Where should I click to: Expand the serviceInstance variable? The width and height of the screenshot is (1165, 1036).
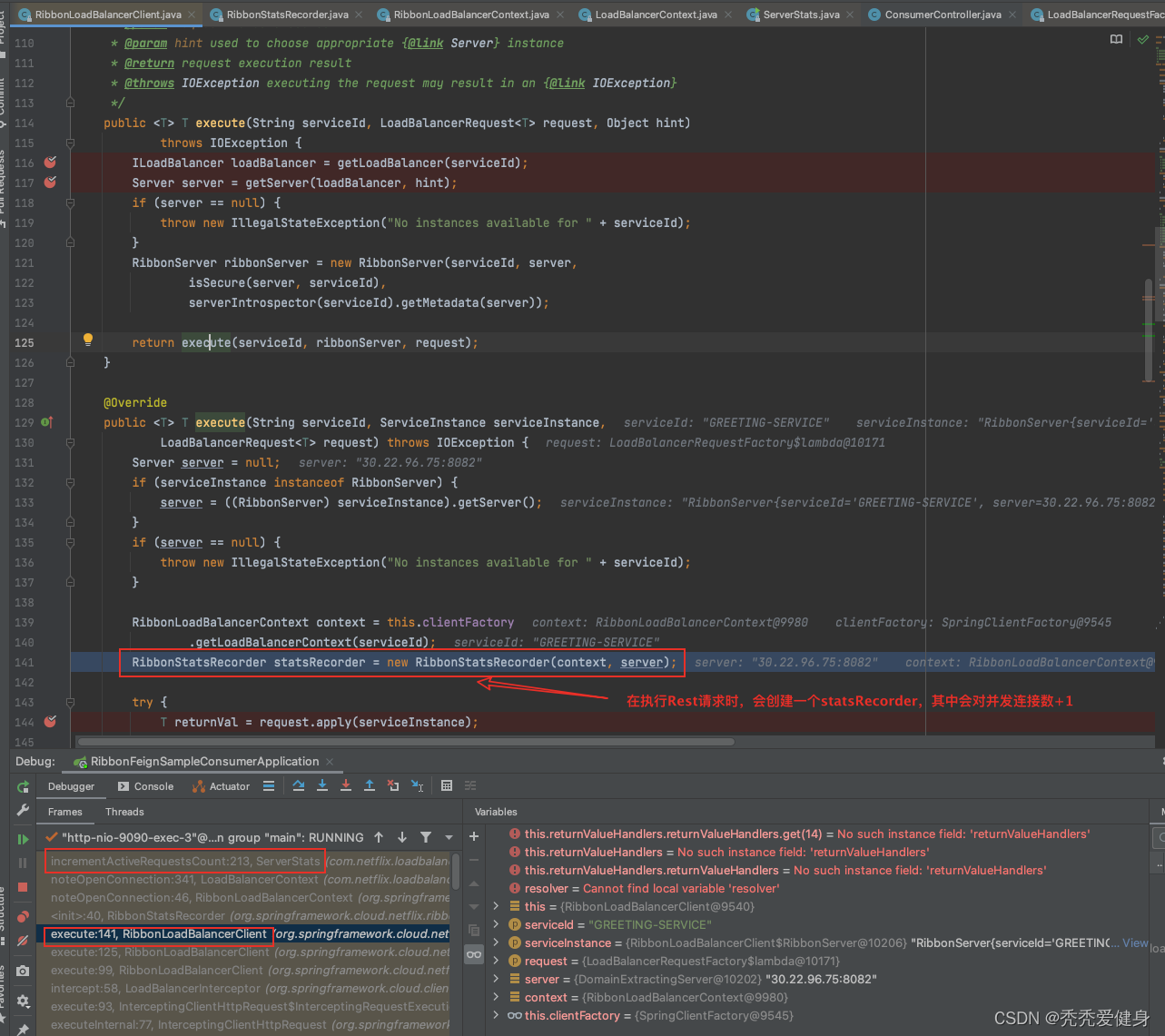[496, 942]
